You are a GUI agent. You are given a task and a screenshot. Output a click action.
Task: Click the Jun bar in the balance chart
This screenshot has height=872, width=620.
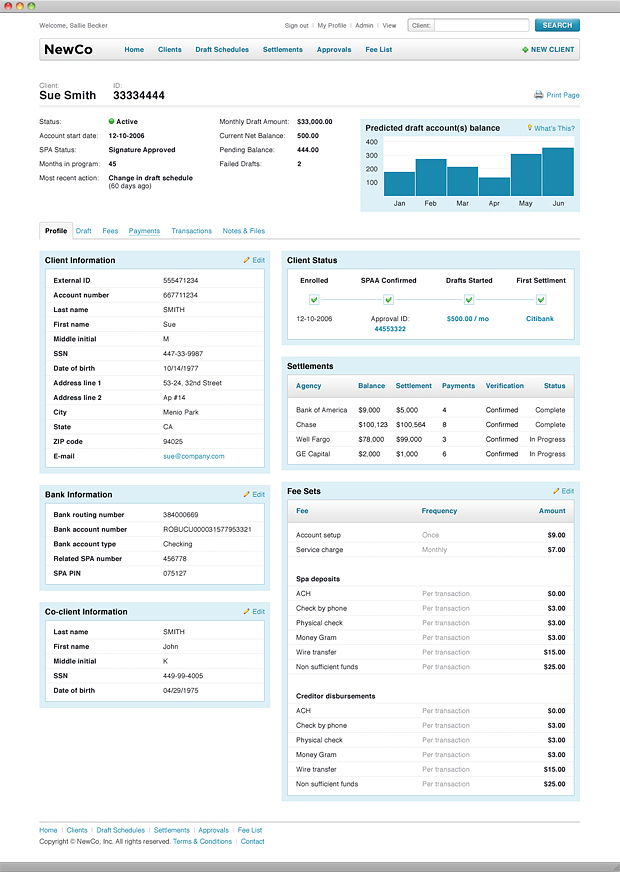(558, 171)
